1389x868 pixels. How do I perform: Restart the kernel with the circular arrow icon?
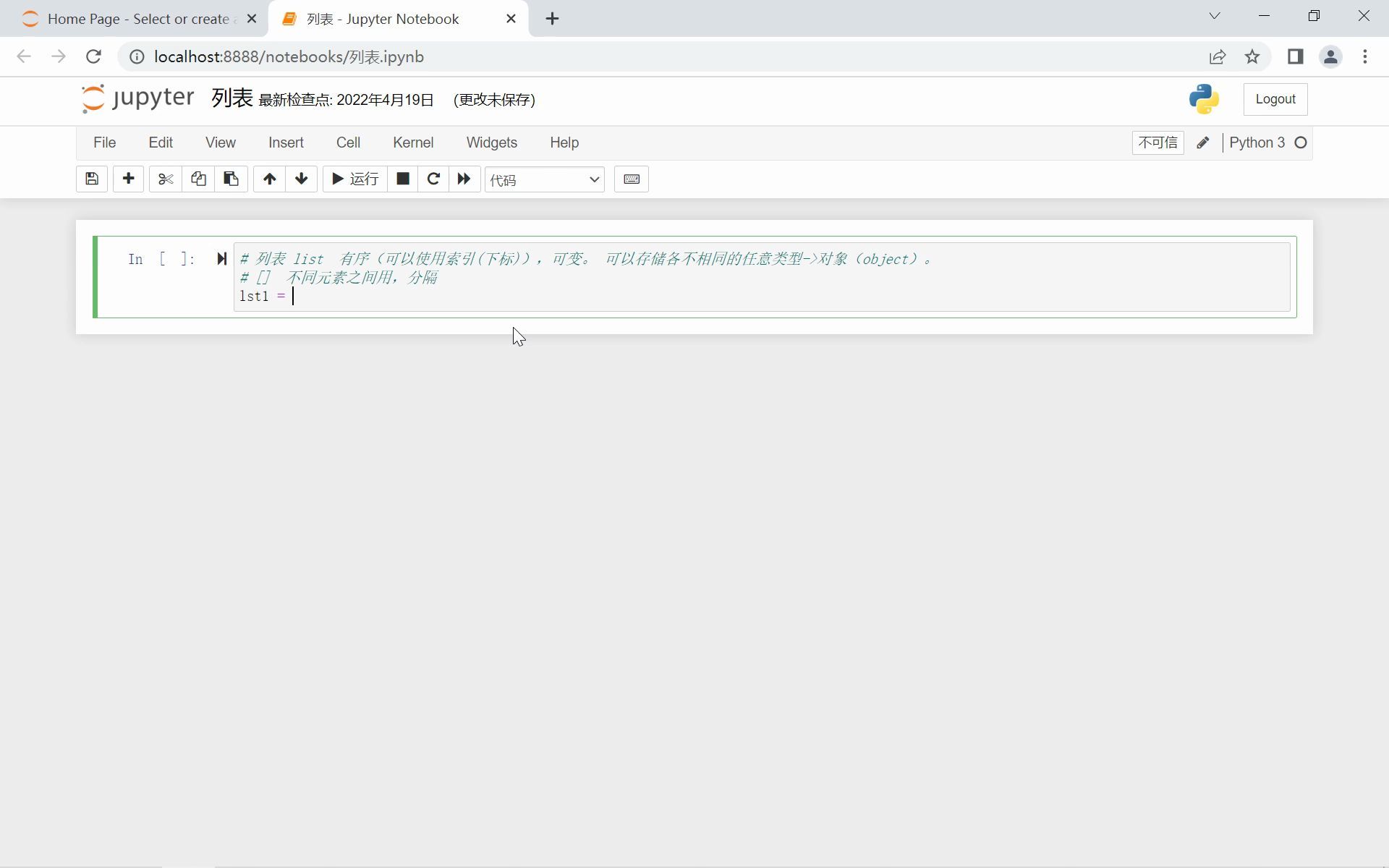click(x=433, y=179)
